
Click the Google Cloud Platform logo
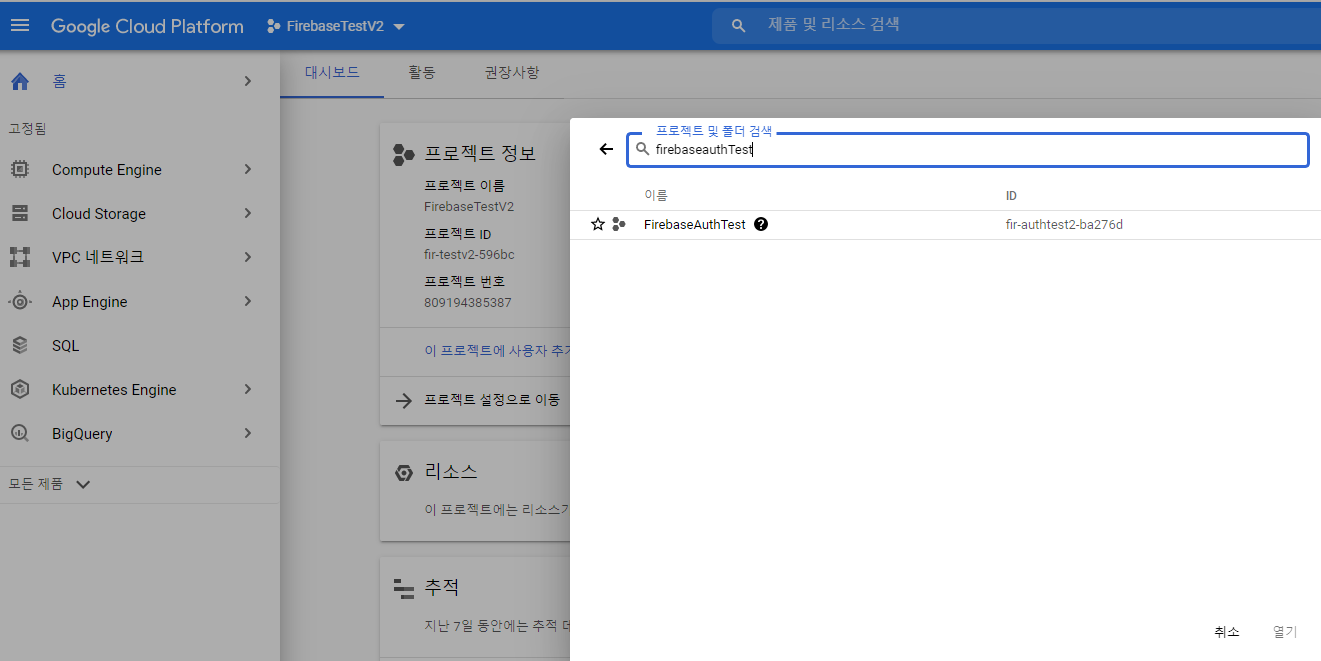click(147, 26)
